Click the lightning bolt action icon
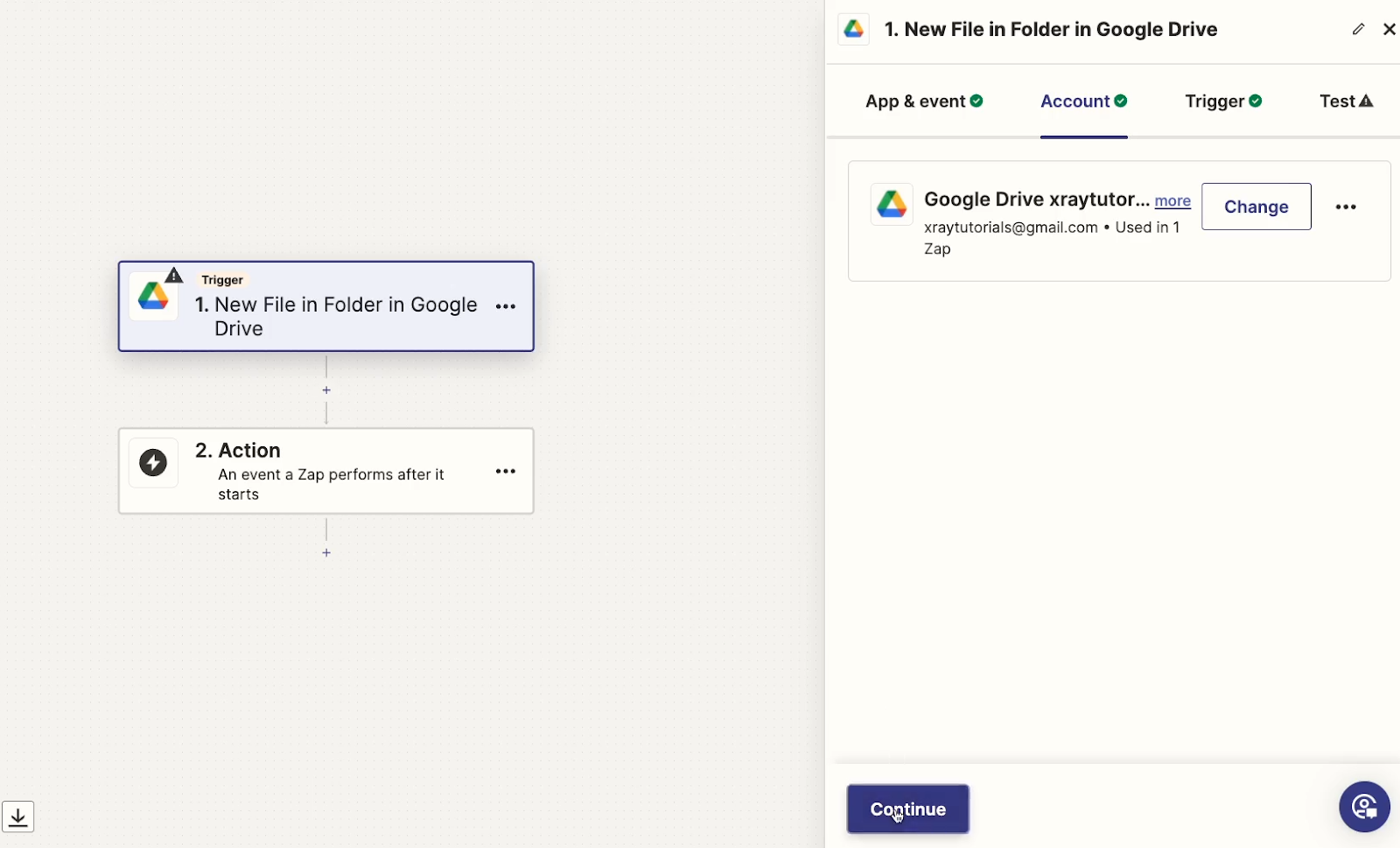1400x848 pixels. tap(153, 463)
